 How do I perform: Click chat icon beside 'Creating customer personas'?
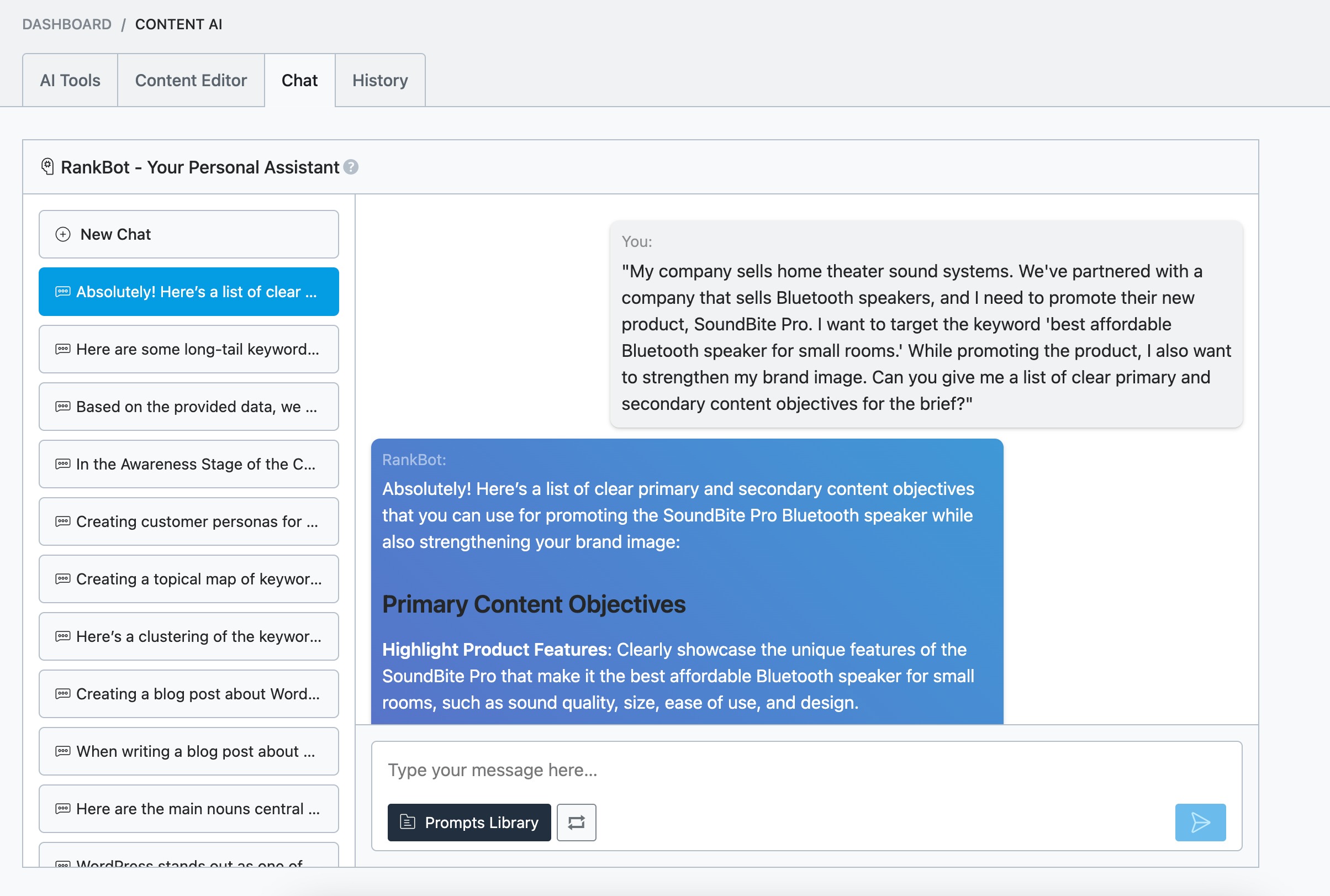63,521
